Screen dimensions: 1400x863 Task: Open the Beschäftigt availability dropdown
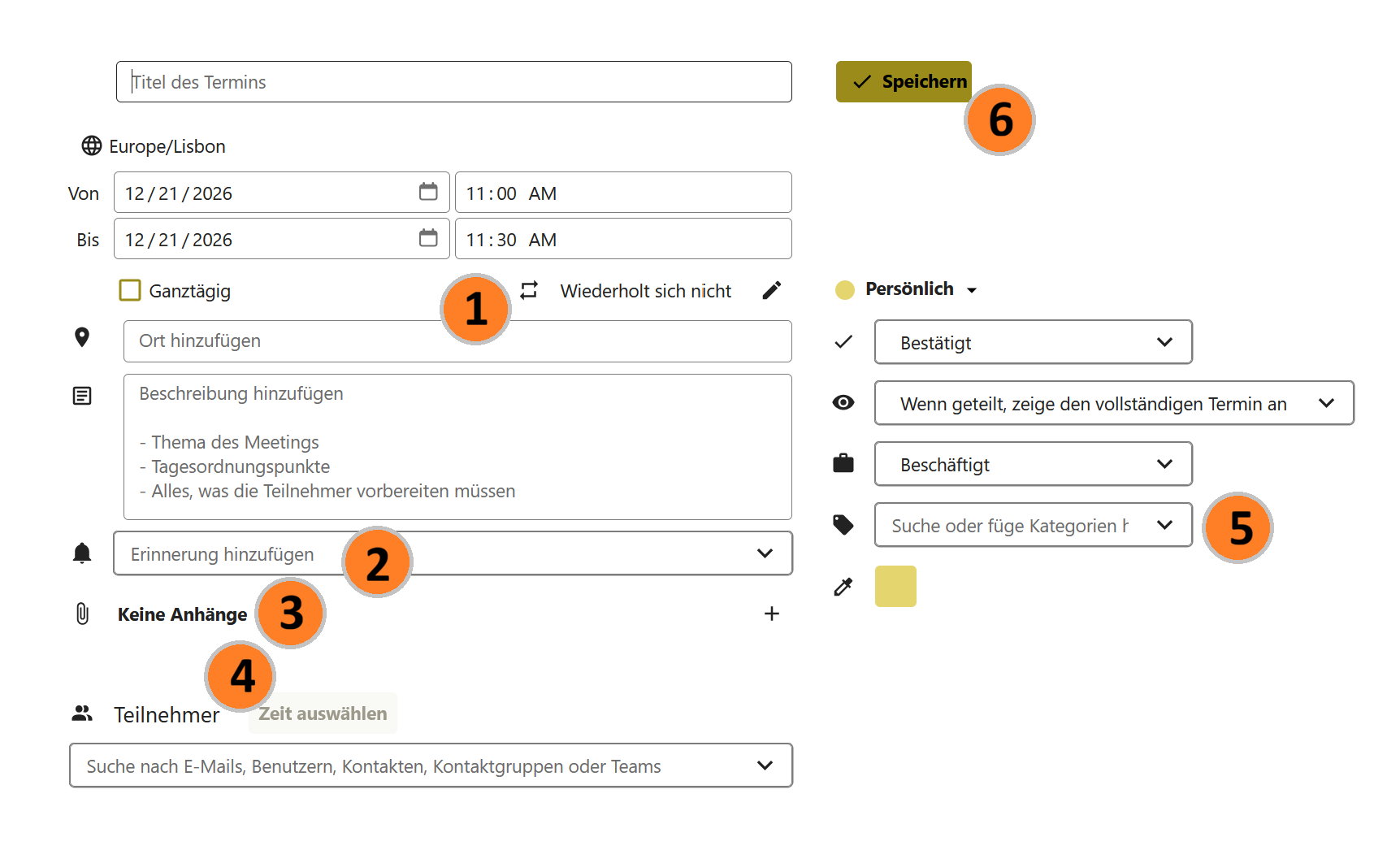pos(1034,464)
